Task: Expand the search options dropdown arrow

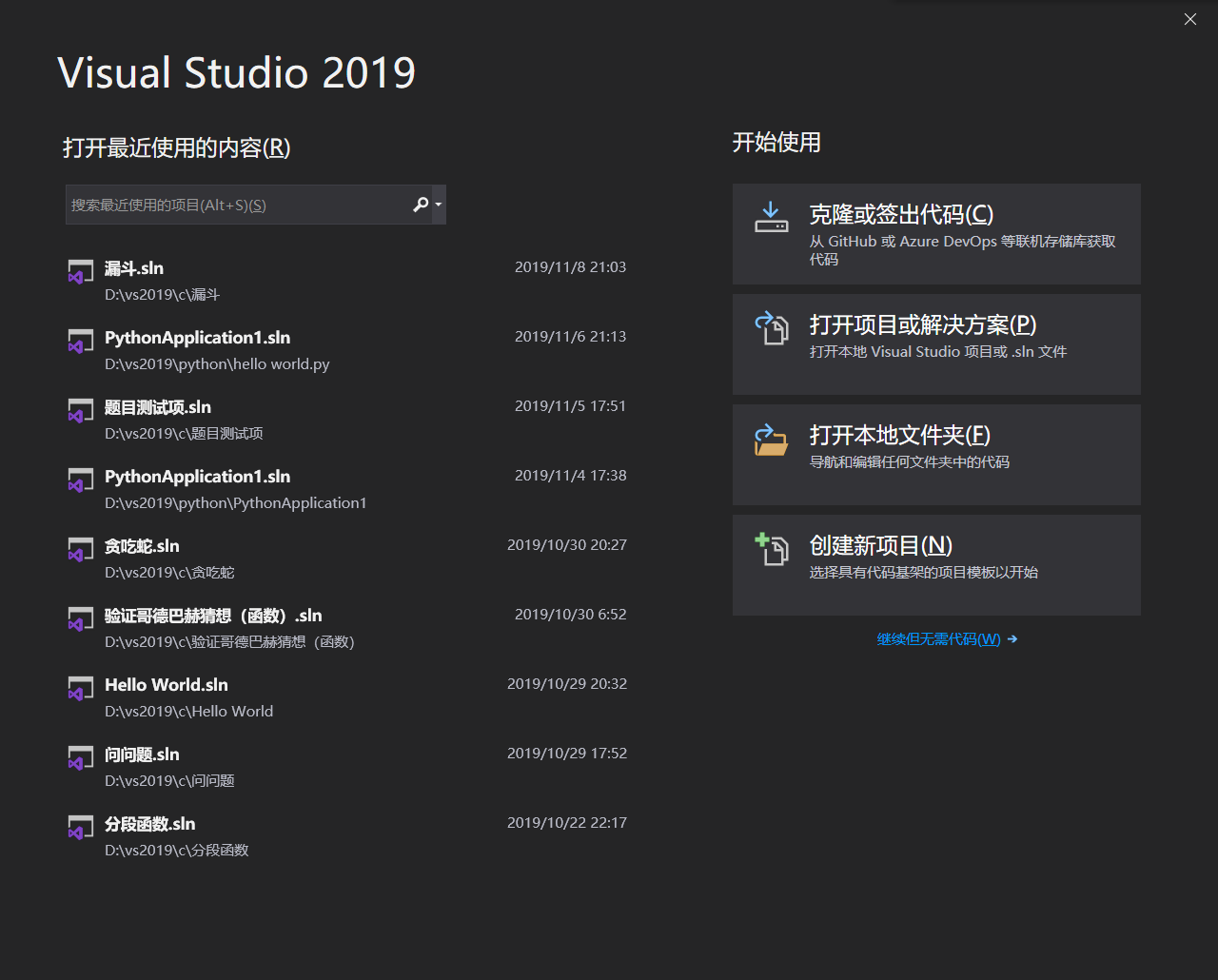Action: coord(439,205)
